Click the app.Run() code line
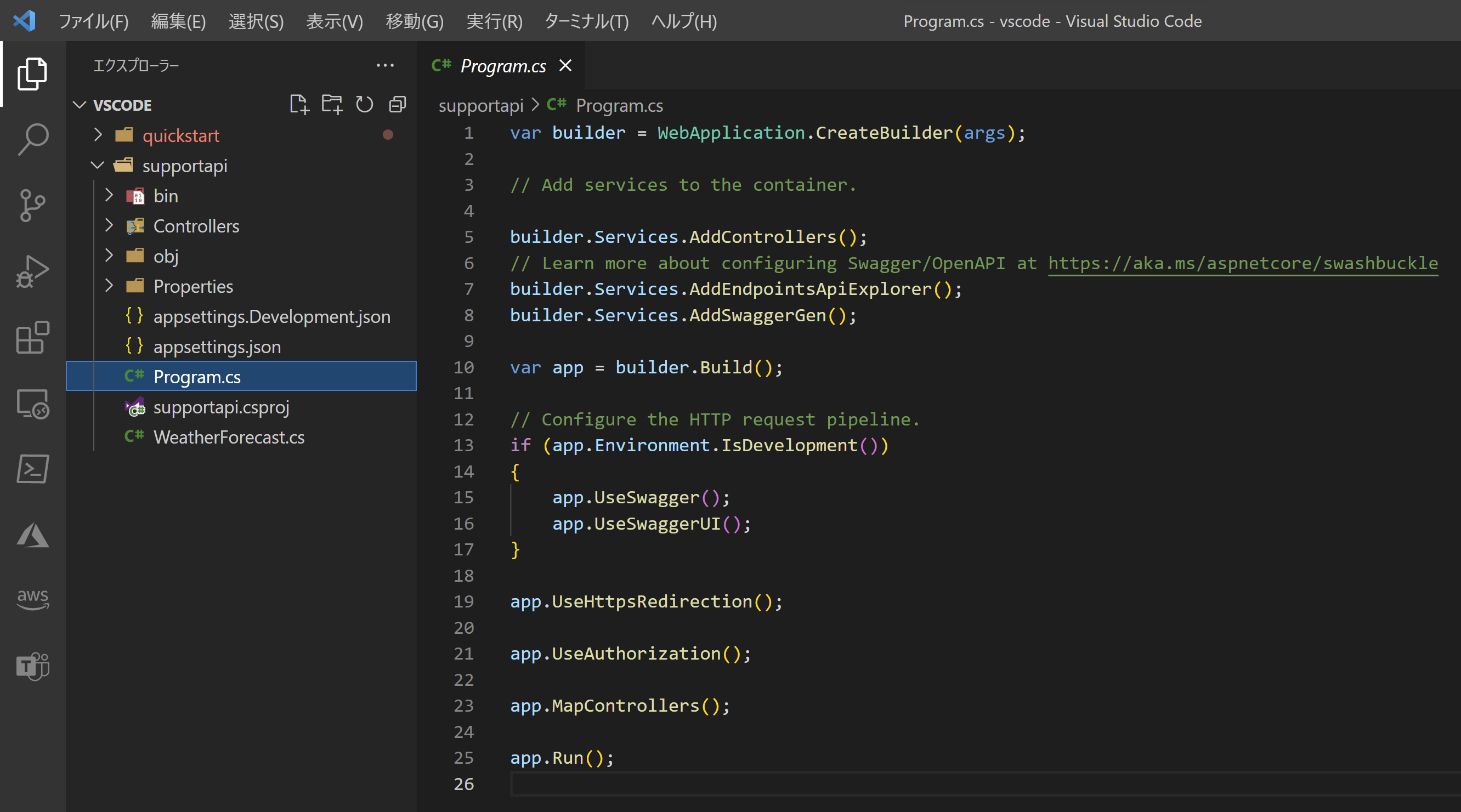This screenshot has height=812, width=1461. point(562,758)
